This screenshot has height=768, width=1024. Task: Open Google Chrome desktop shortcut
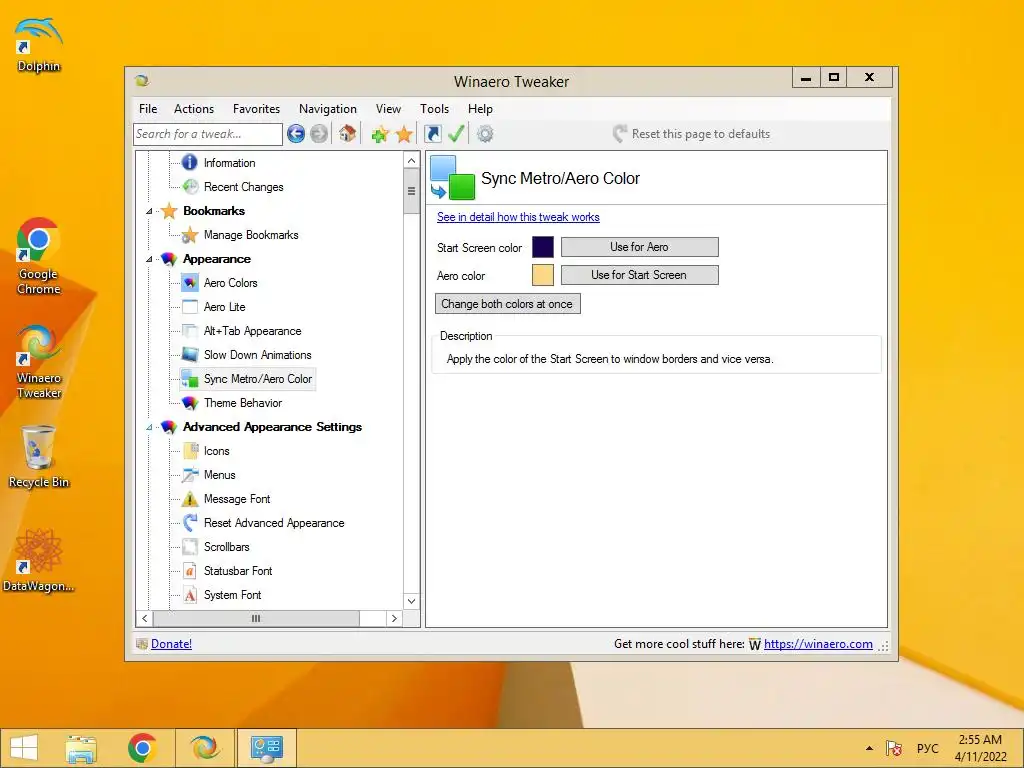pos(39,256)
